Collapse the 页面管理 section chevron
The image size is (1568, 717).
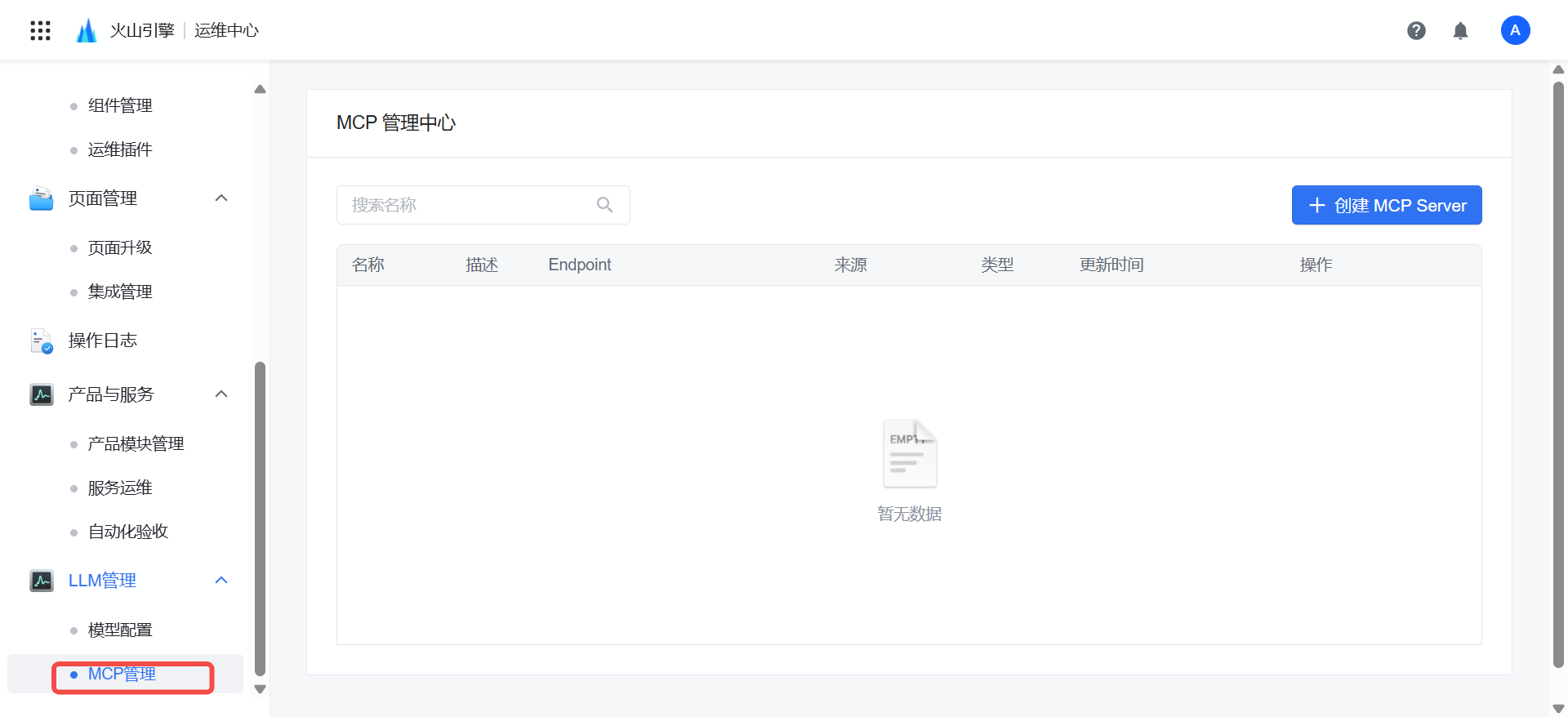pyautogui.click(x=221, y=198)
